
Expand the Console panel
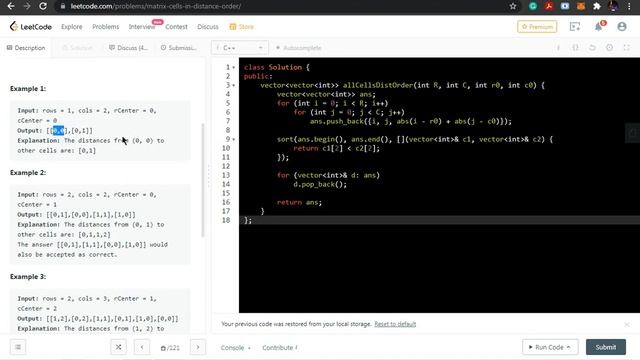click(236, 348)
